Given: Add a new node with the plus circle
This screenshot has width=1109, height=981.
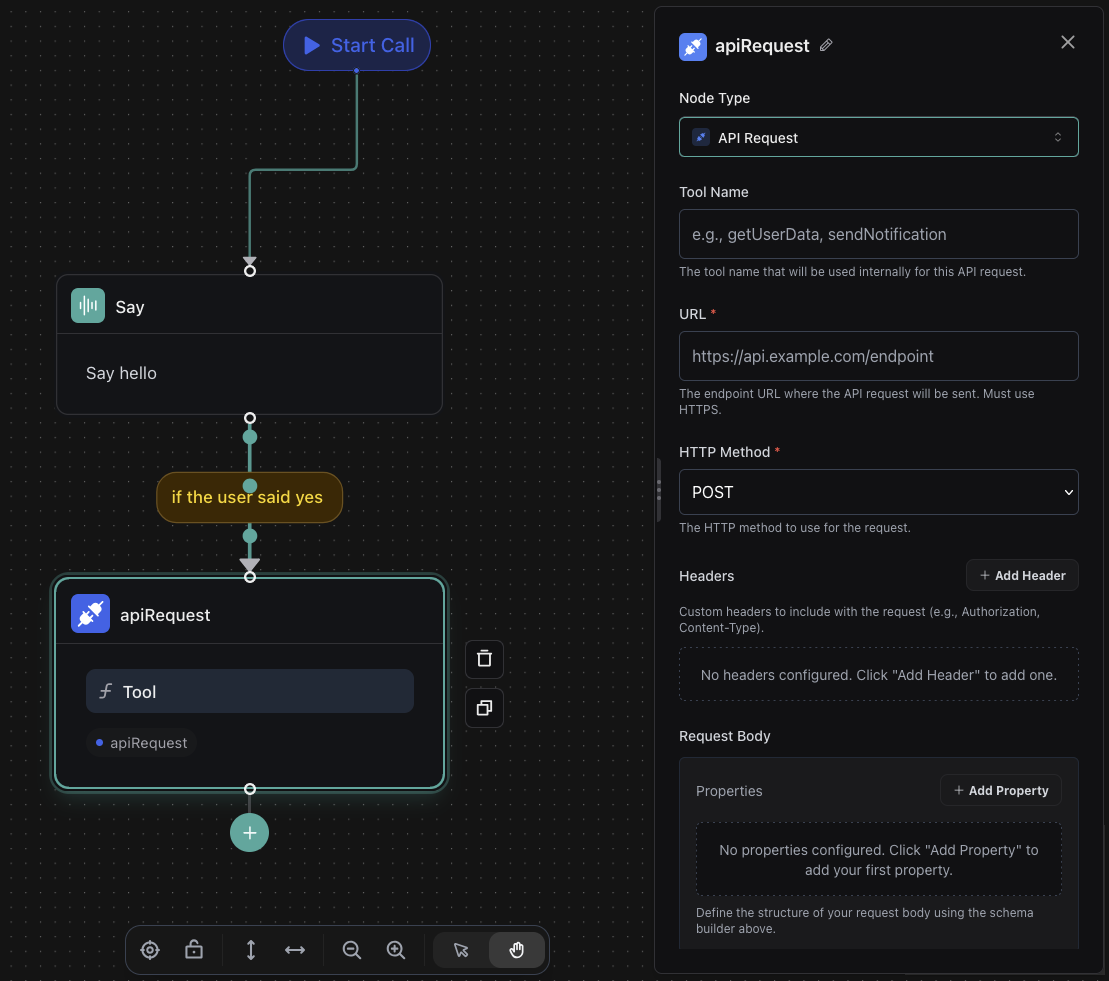Looking at the screenshot, I should pos(249,832).
